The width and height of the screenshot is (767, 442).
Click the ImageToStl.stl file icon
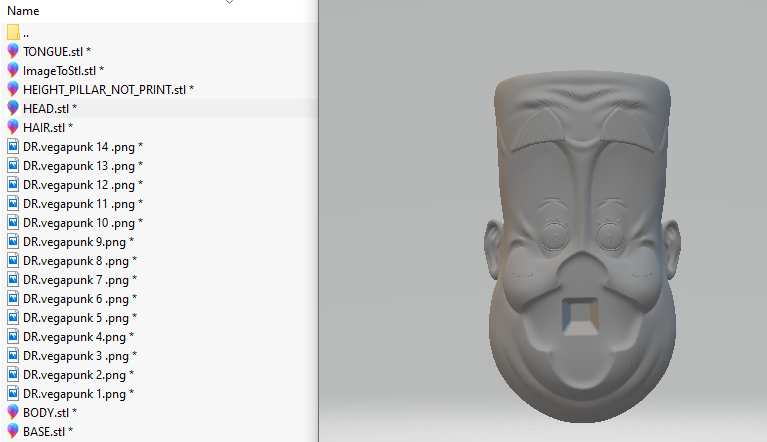[13, 70]
